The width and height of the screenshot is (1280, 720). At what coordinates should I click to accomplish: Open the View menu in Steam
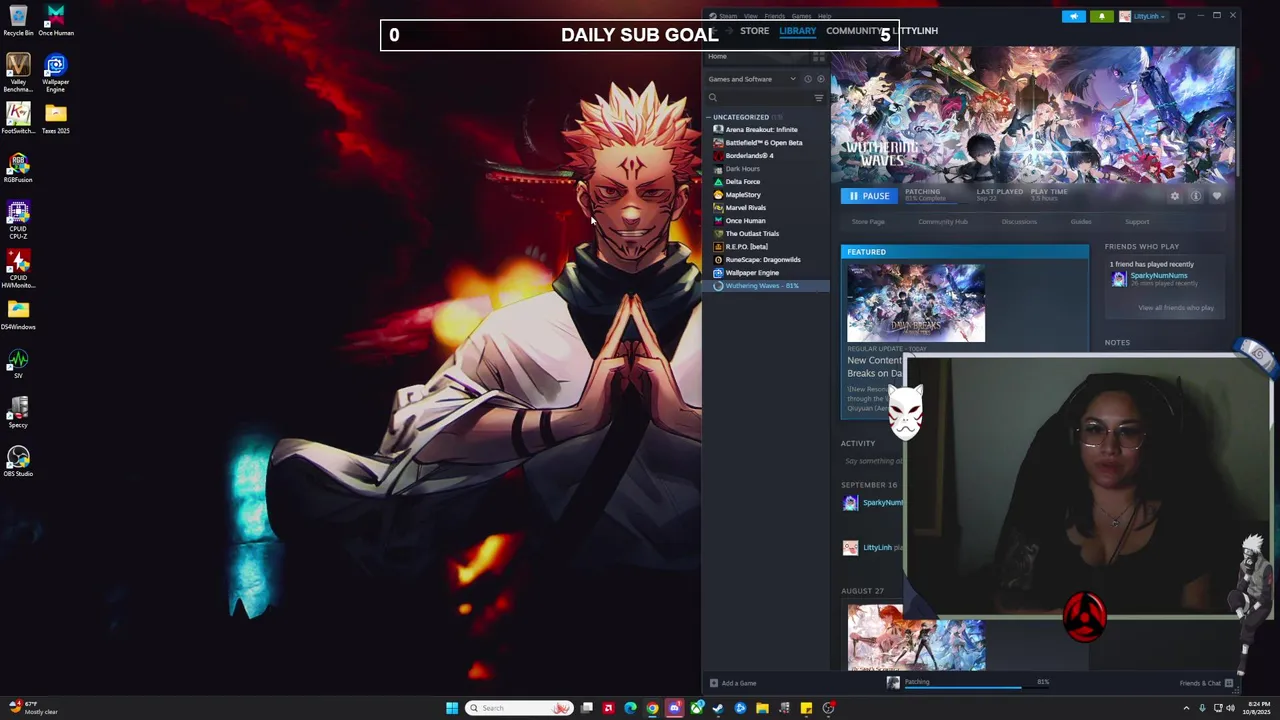point(750,16)
